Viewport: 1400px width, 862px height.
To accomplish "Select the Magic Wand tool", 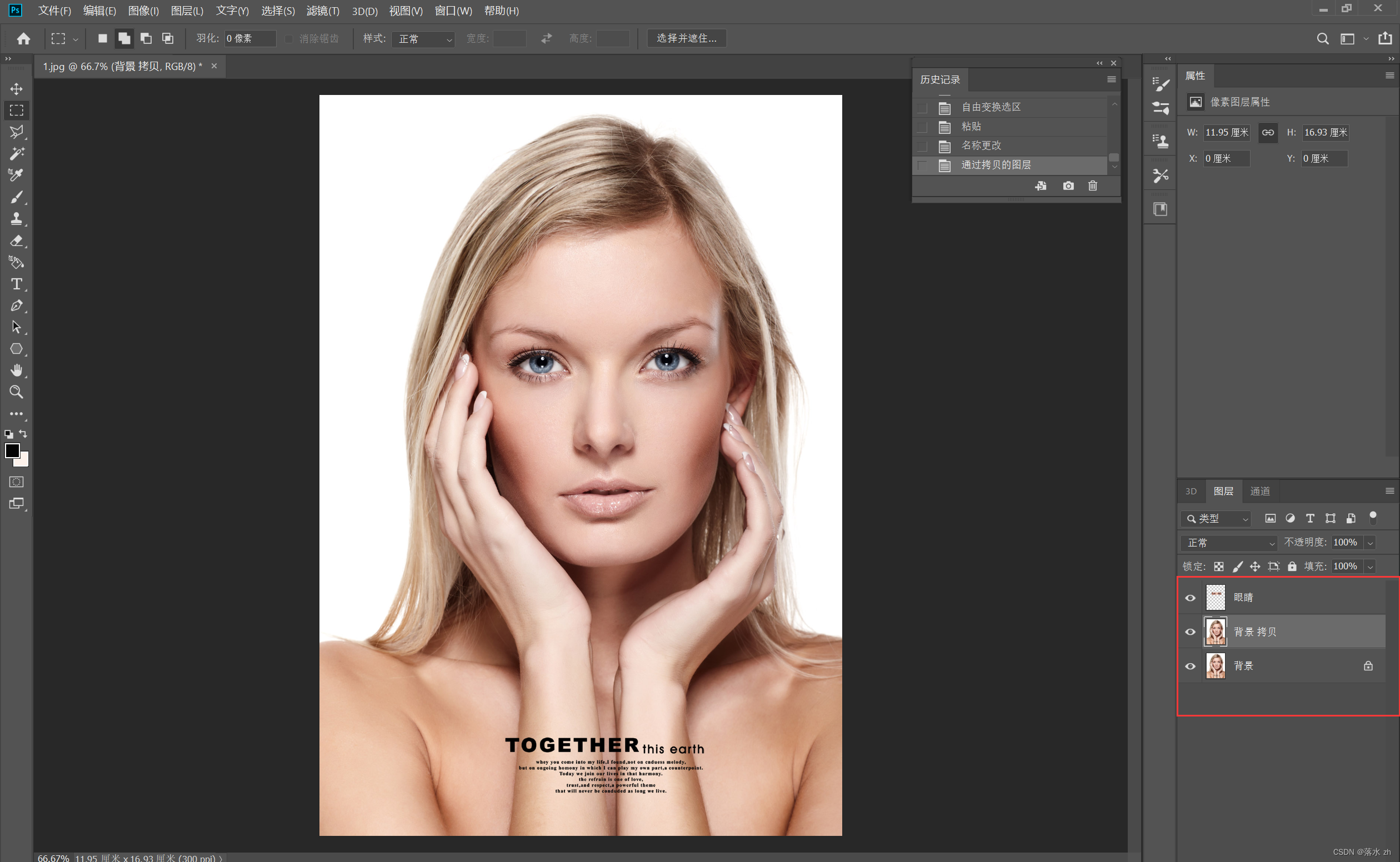I will tap(16, 153).
